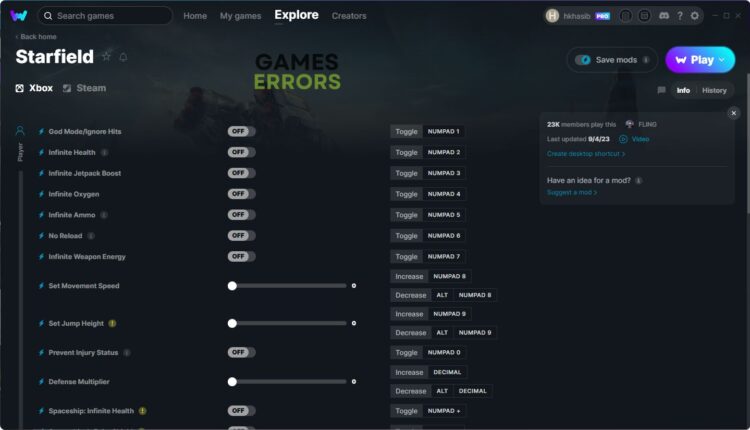Open the help question mark icon
This screenshot has width=750, height=430.
pos(680,16)
